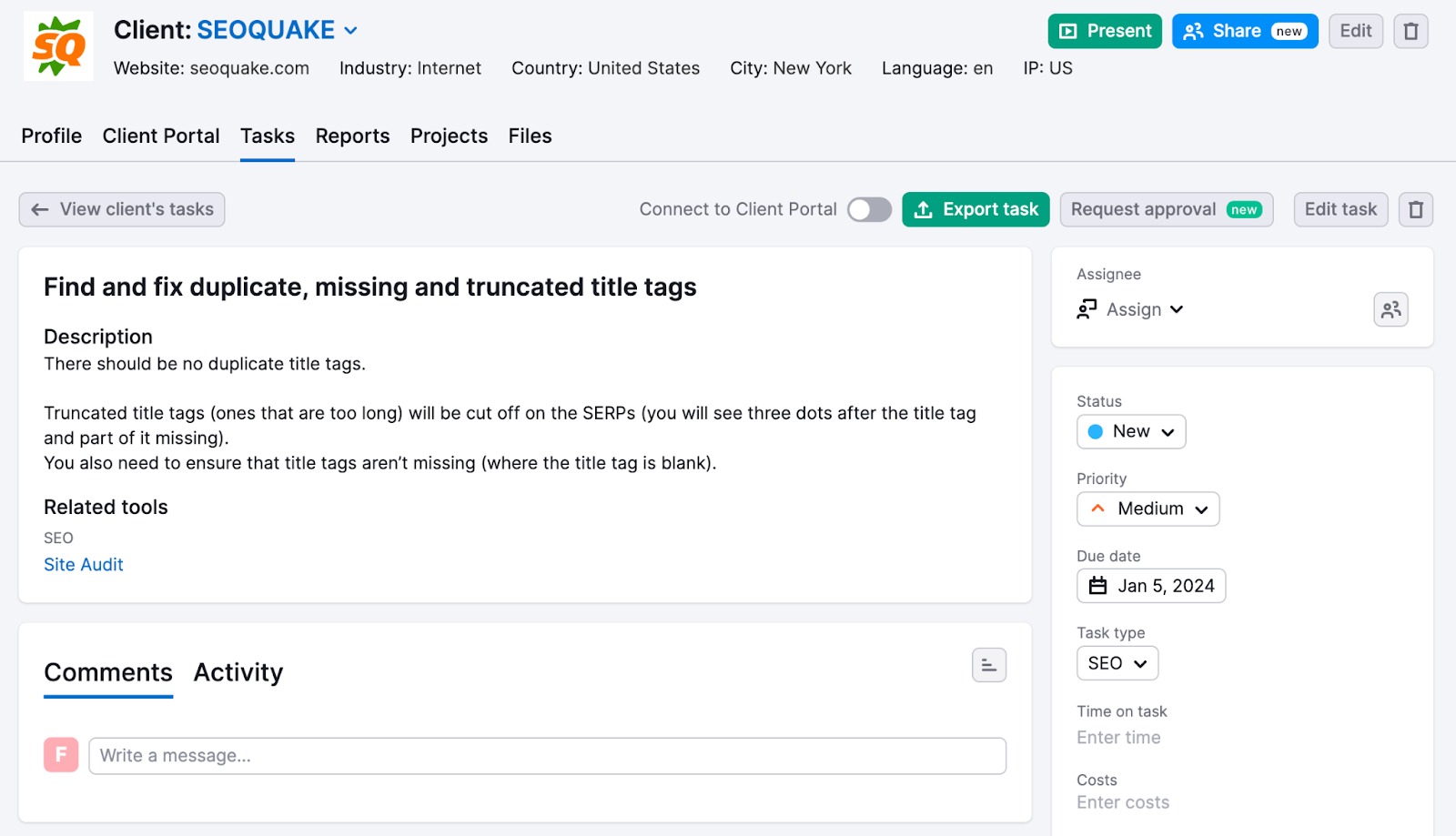
Task: Click the Enter costs field
Action: click(1123, 802)
